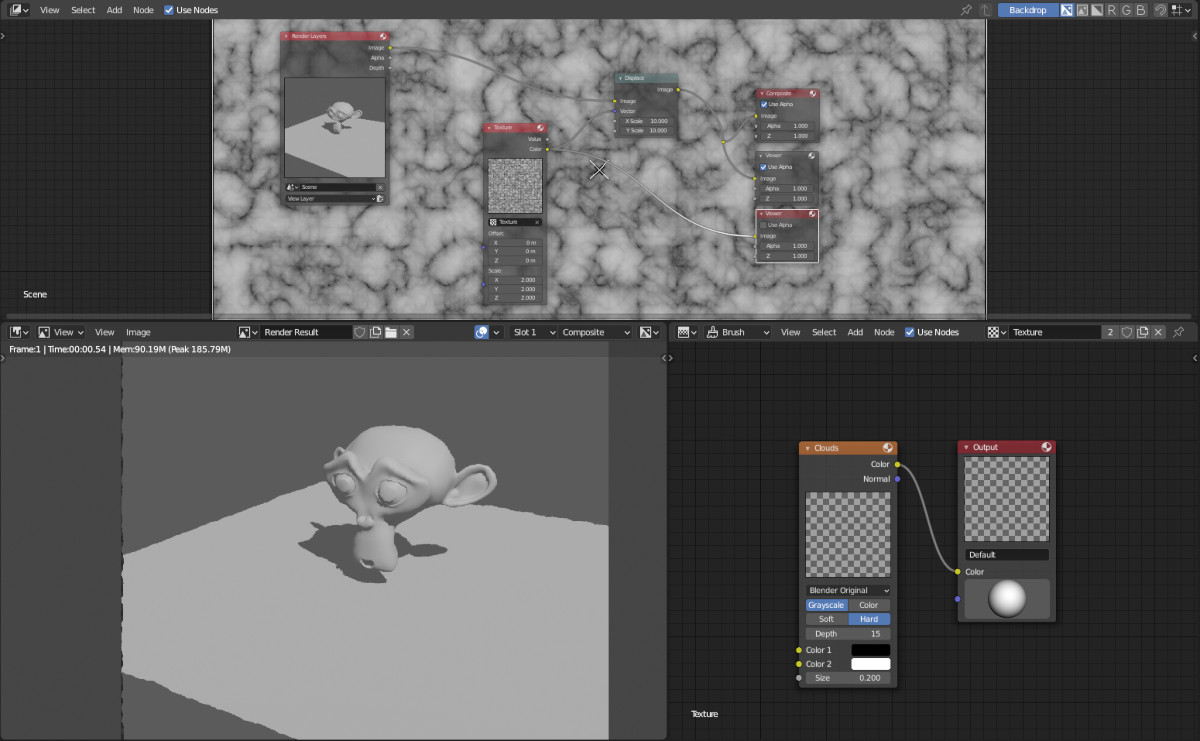The height and width of the screenshot is (741, 1200).
Task: Open image folder icon in image editor
Action: (391, 332)
